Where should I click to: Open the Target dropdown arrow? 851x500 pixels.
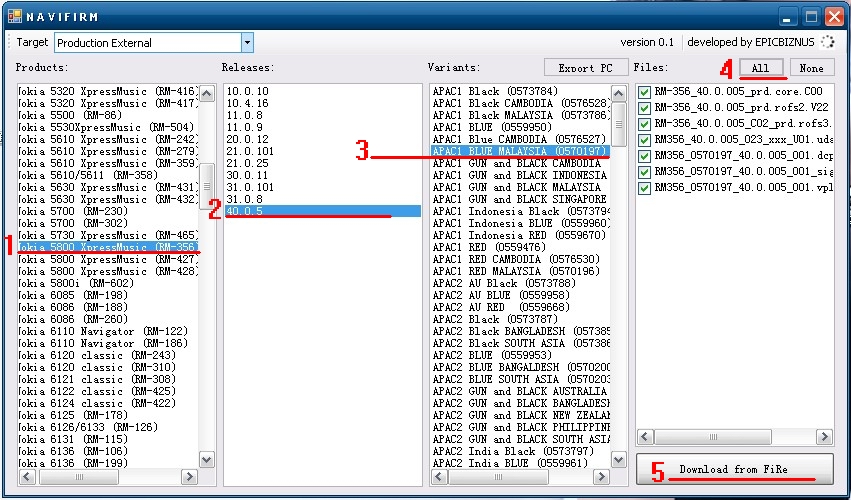tap(247, 42)
